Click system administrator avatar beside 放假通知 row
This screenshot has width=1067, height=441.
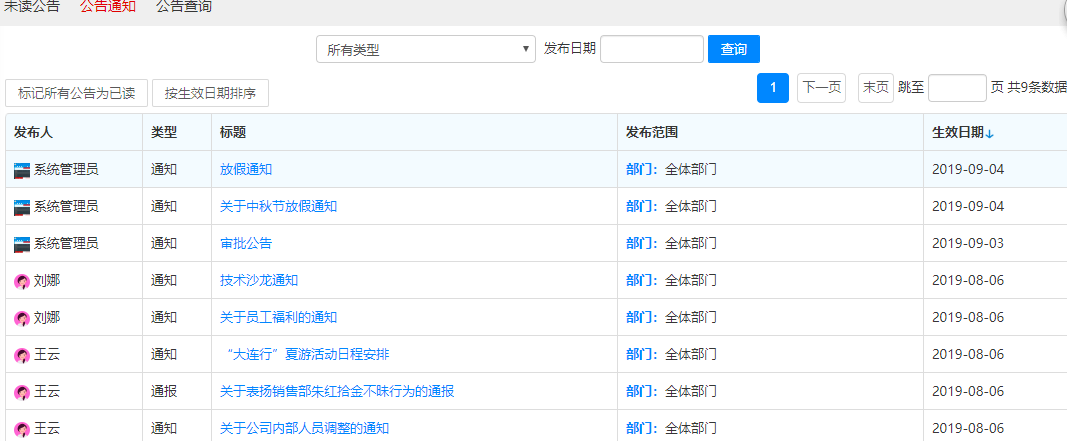click(22, 170)
